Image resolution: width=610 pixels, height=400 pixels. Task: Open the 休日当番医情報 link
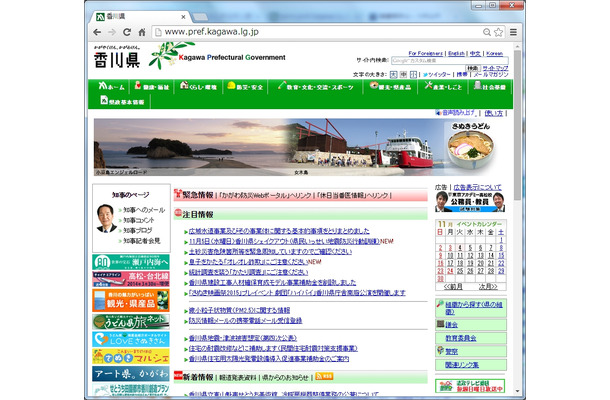[353, 196]
